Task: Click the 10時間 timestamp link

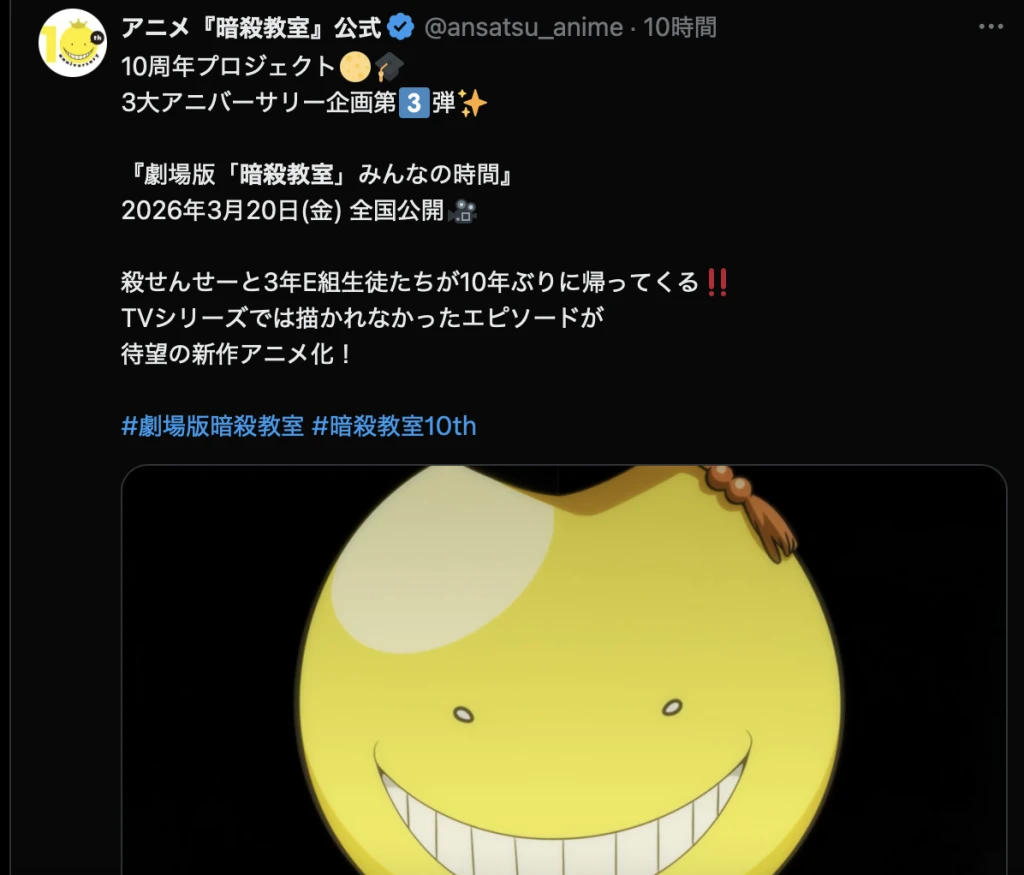Action: click(x=680, y=27)
